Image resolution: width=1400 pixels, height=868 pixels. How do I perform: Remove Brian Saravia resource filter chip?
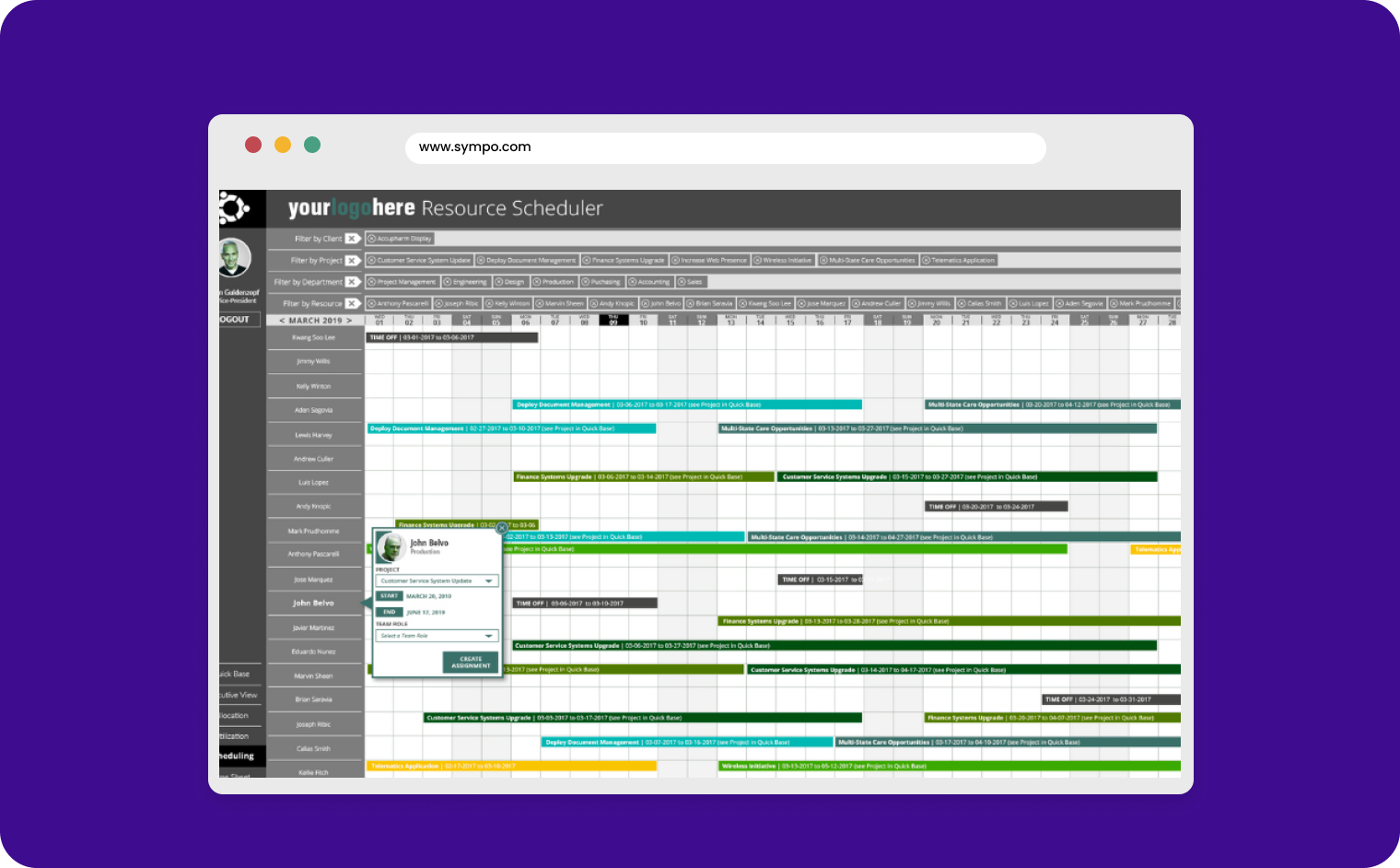point(691,303)
